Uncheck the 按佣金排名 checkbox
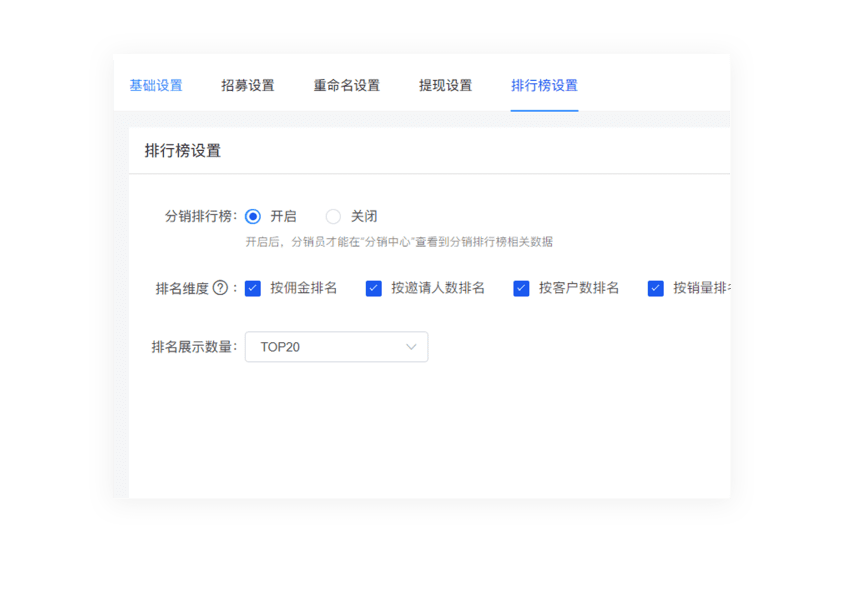Image resolution: width=850 pixels, height=600 pixels. [x=253, y=288]
